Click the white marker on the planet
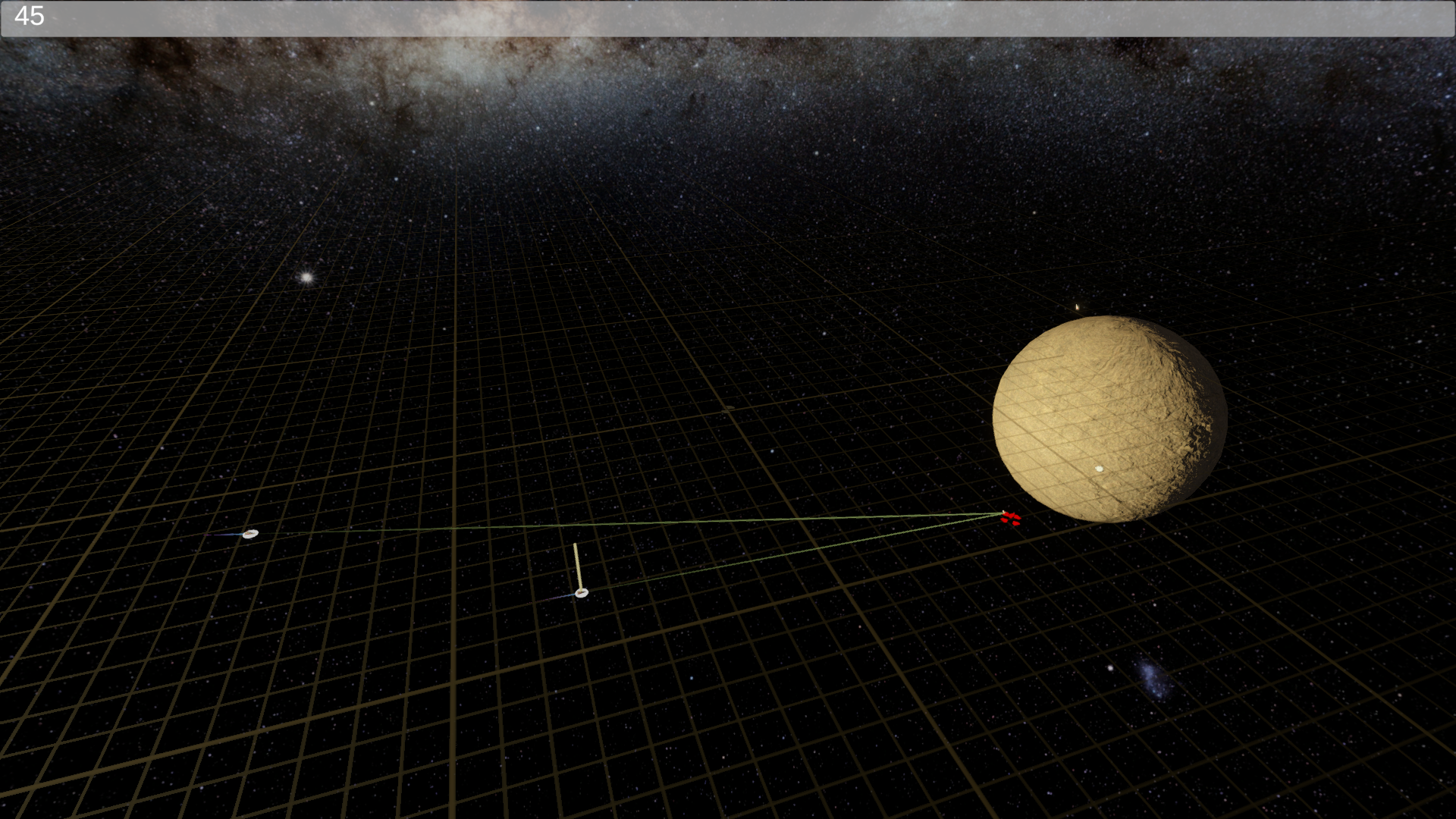This screenshot has height=819, width=1456. tap(1099, 469)
